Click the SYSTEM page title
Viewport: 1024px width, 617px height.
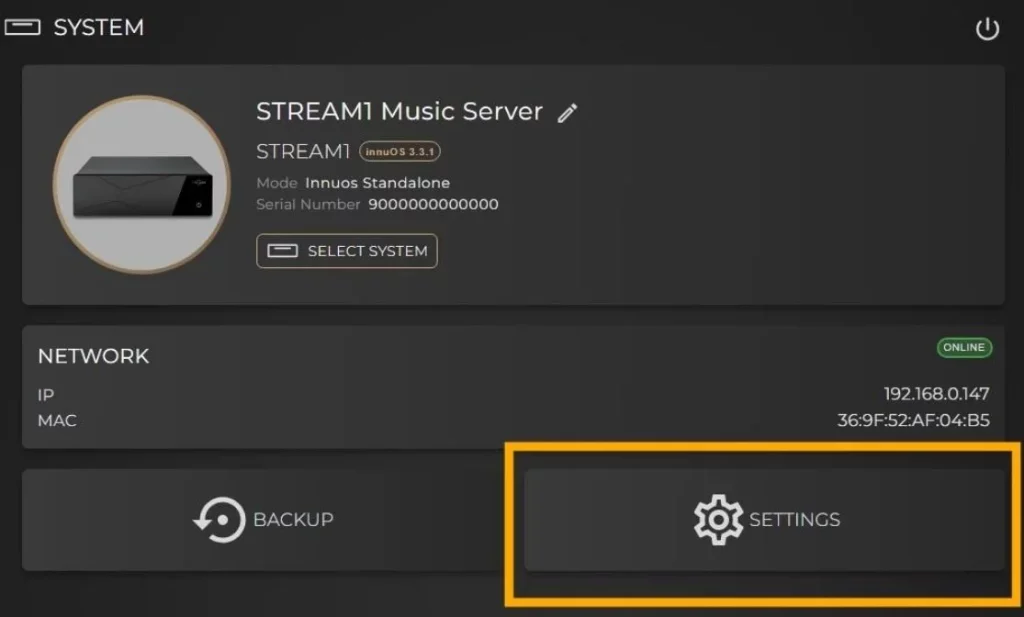tap(99, 27)
